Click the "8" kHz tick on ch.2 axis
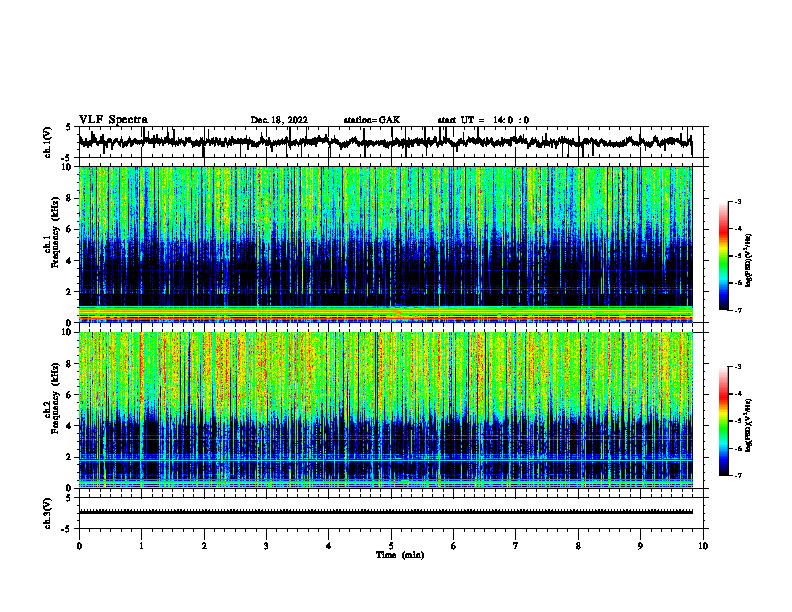The height and width of the screenshot is (612, 792). 70,364
